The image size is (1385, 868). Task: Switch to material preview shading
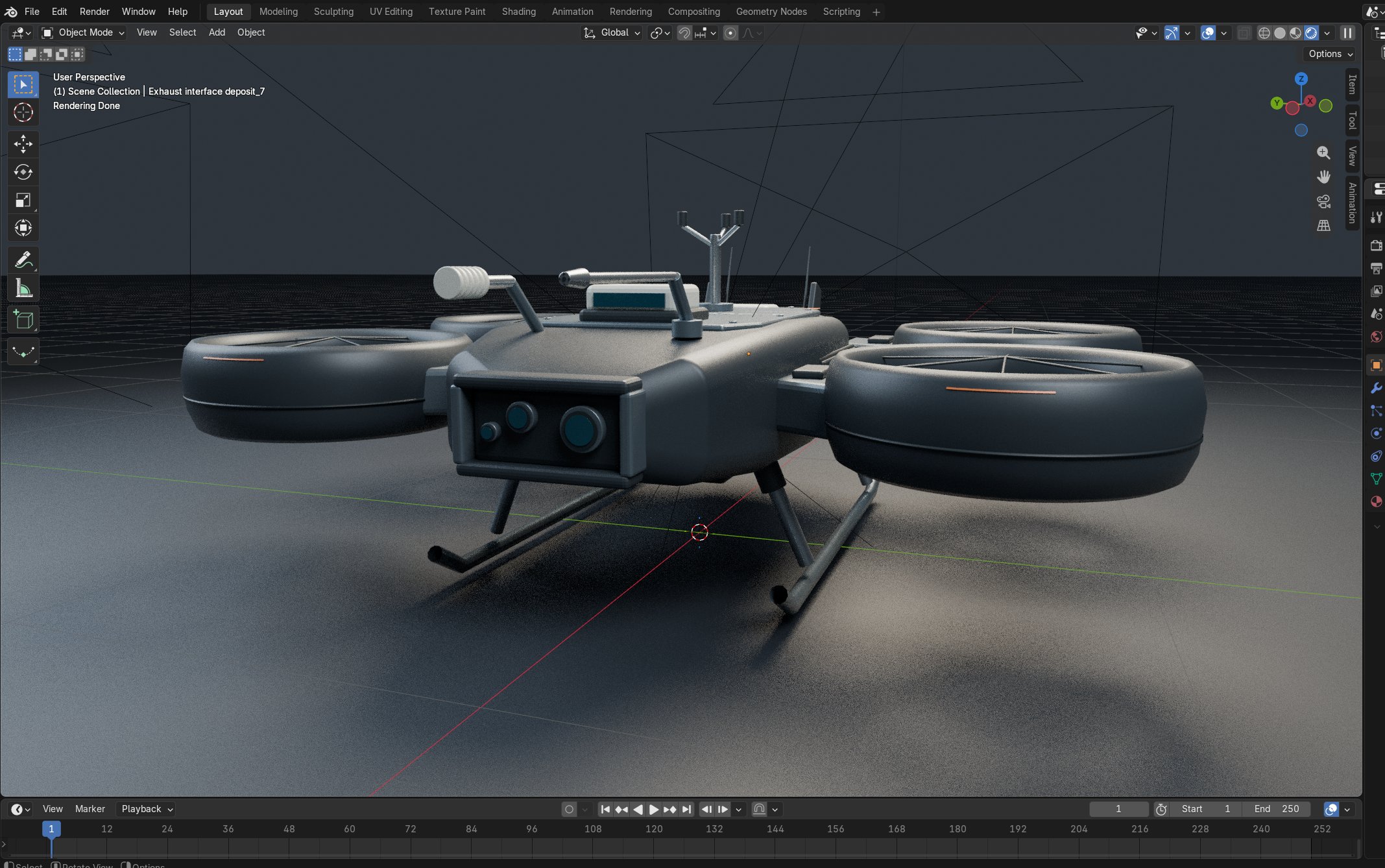(1295, 33)
